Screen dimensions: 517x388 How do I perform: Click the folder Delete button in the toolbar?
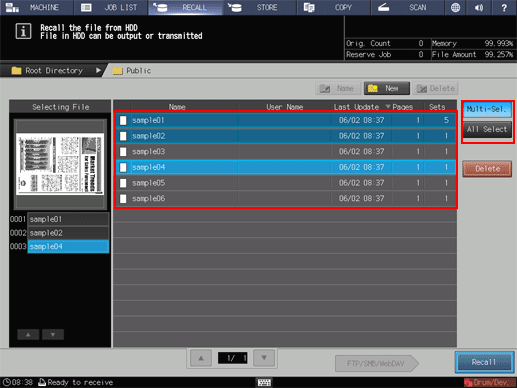point(436,88)
